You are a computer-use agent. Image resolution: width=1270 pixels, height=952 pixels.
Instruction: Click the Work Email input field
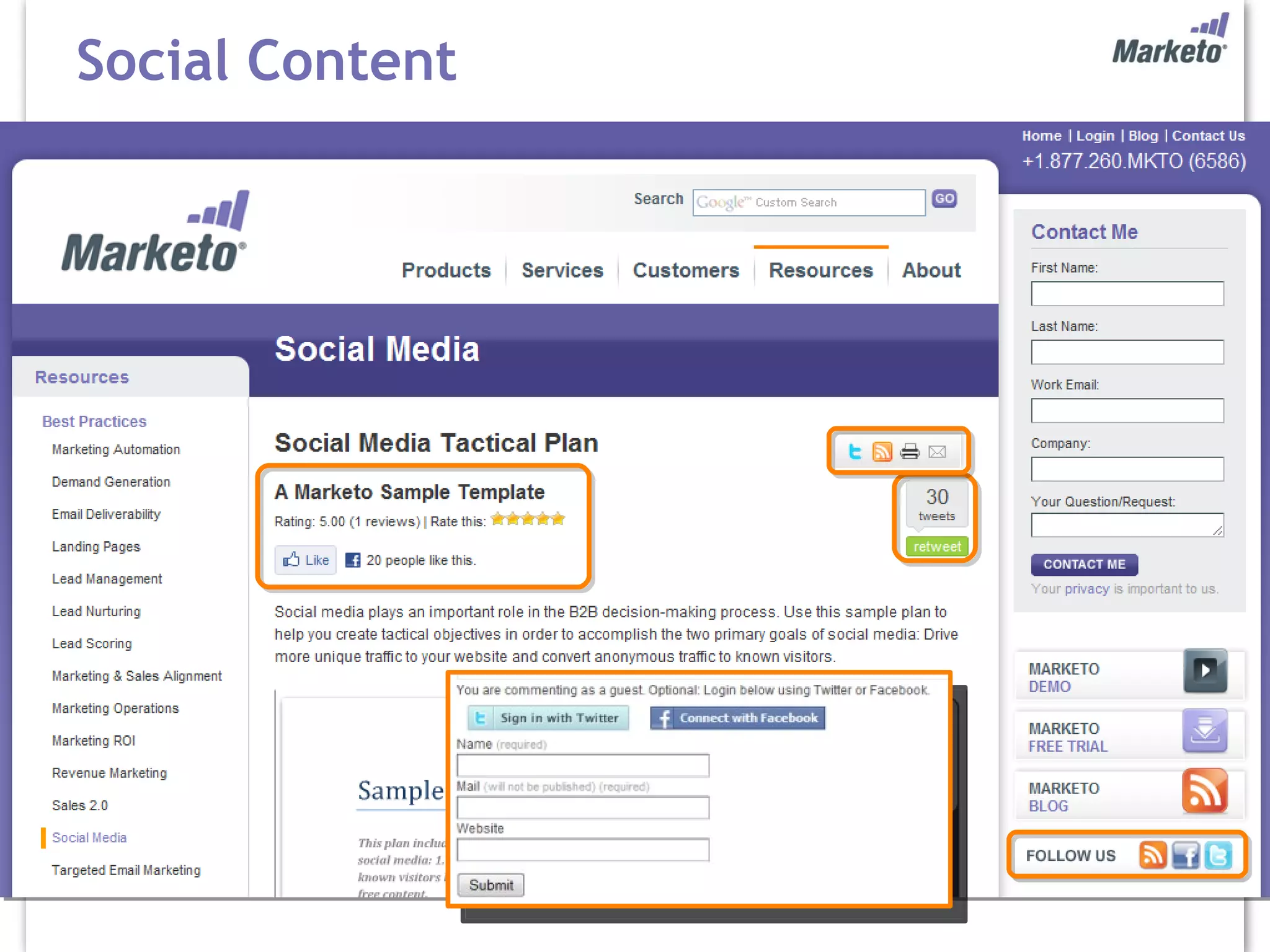(1127, 410)
